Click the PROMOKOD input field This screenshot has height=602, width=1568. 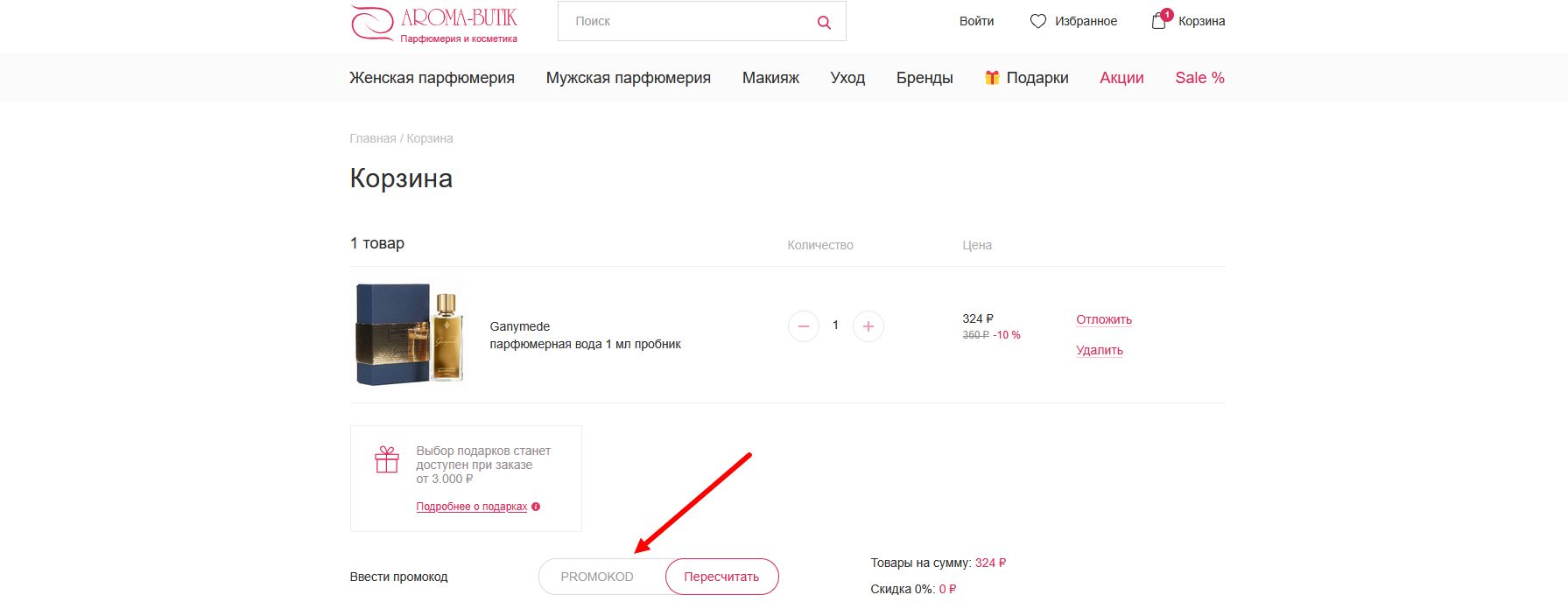point(602,577)
